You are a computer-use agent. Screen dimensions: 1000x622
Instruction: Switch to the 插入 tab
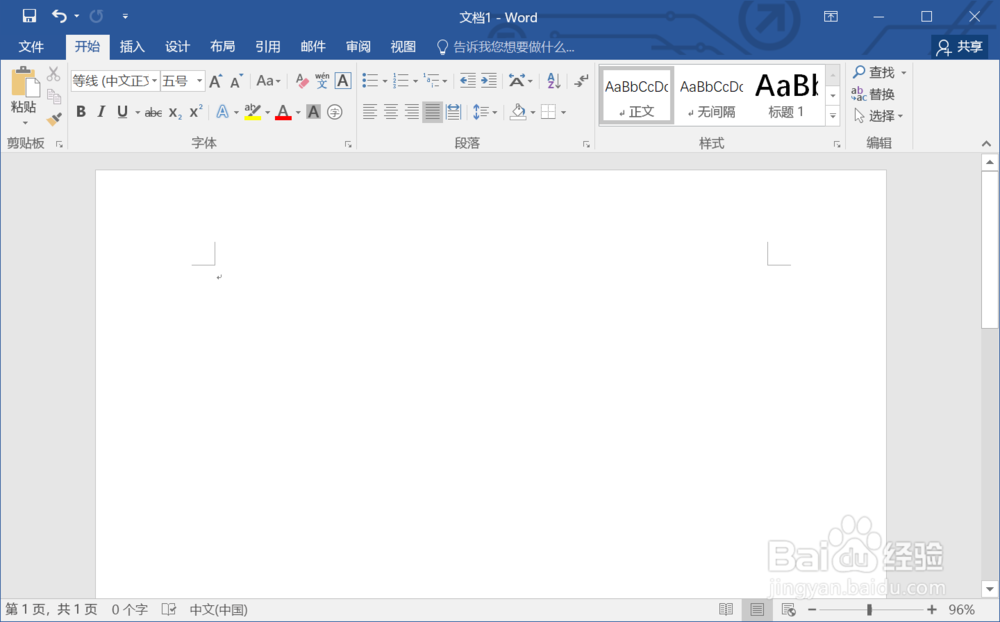(132, 47)
